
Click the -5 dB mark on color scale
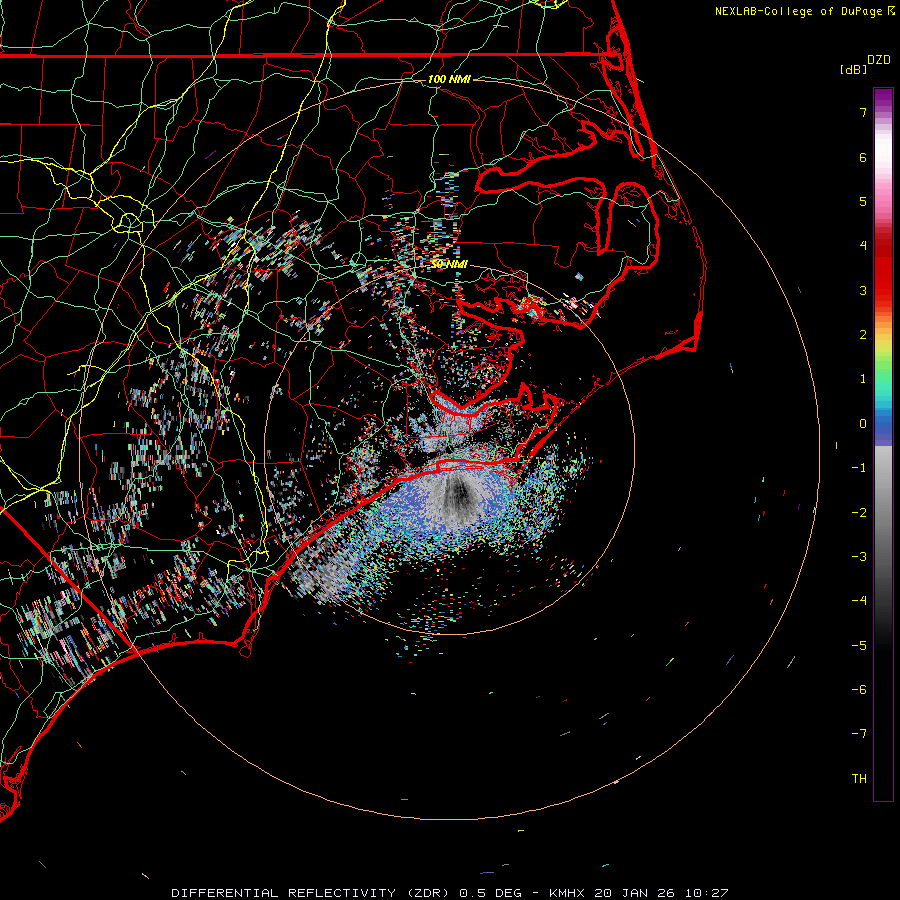pos(859,646)
